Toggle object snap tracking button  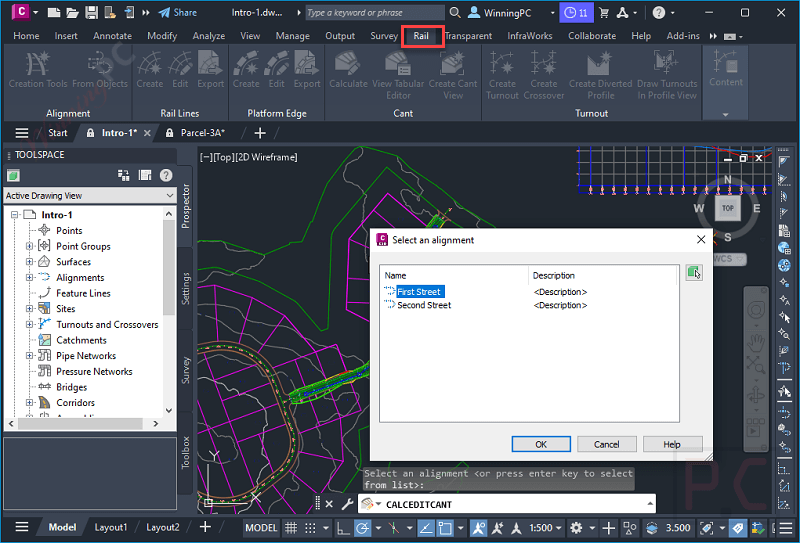(x=426, y=528)
